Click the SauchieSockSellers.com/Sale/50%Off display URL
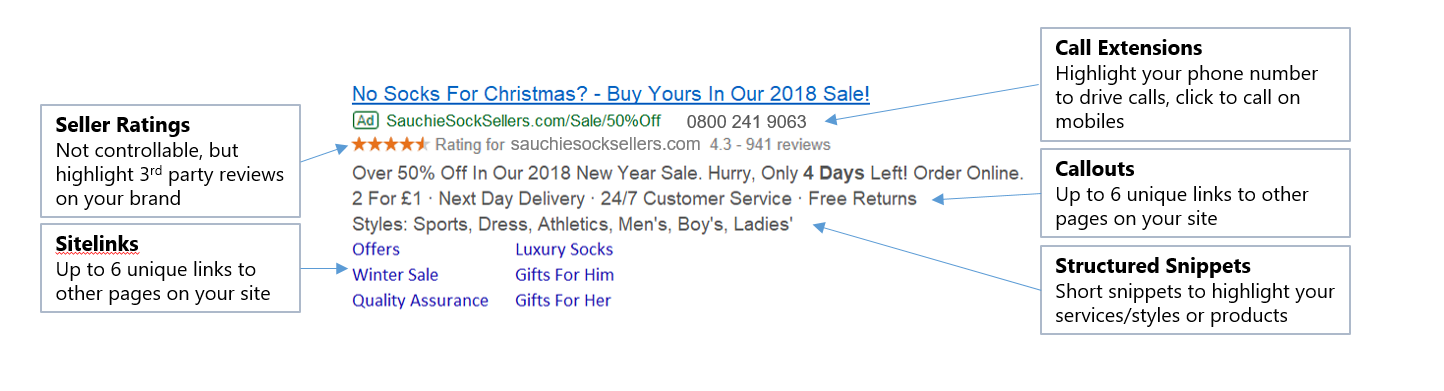Image resolution: width=1444 pixels, height=391 pixels. point(524,122)
